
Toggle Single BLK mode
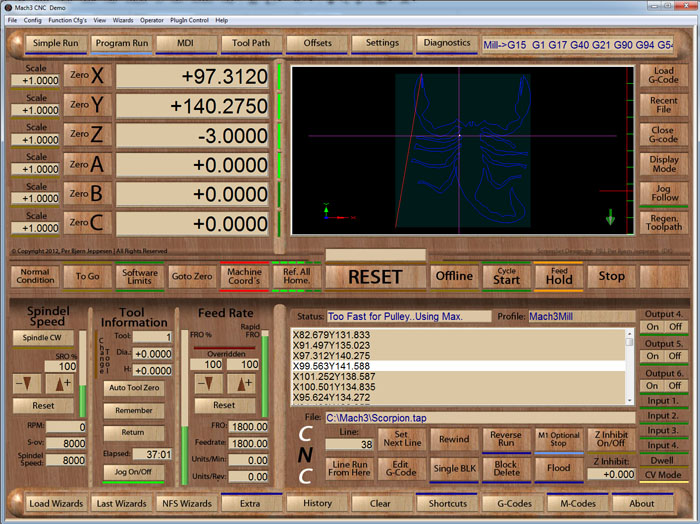pyautogui.click(x=454, y=468)
